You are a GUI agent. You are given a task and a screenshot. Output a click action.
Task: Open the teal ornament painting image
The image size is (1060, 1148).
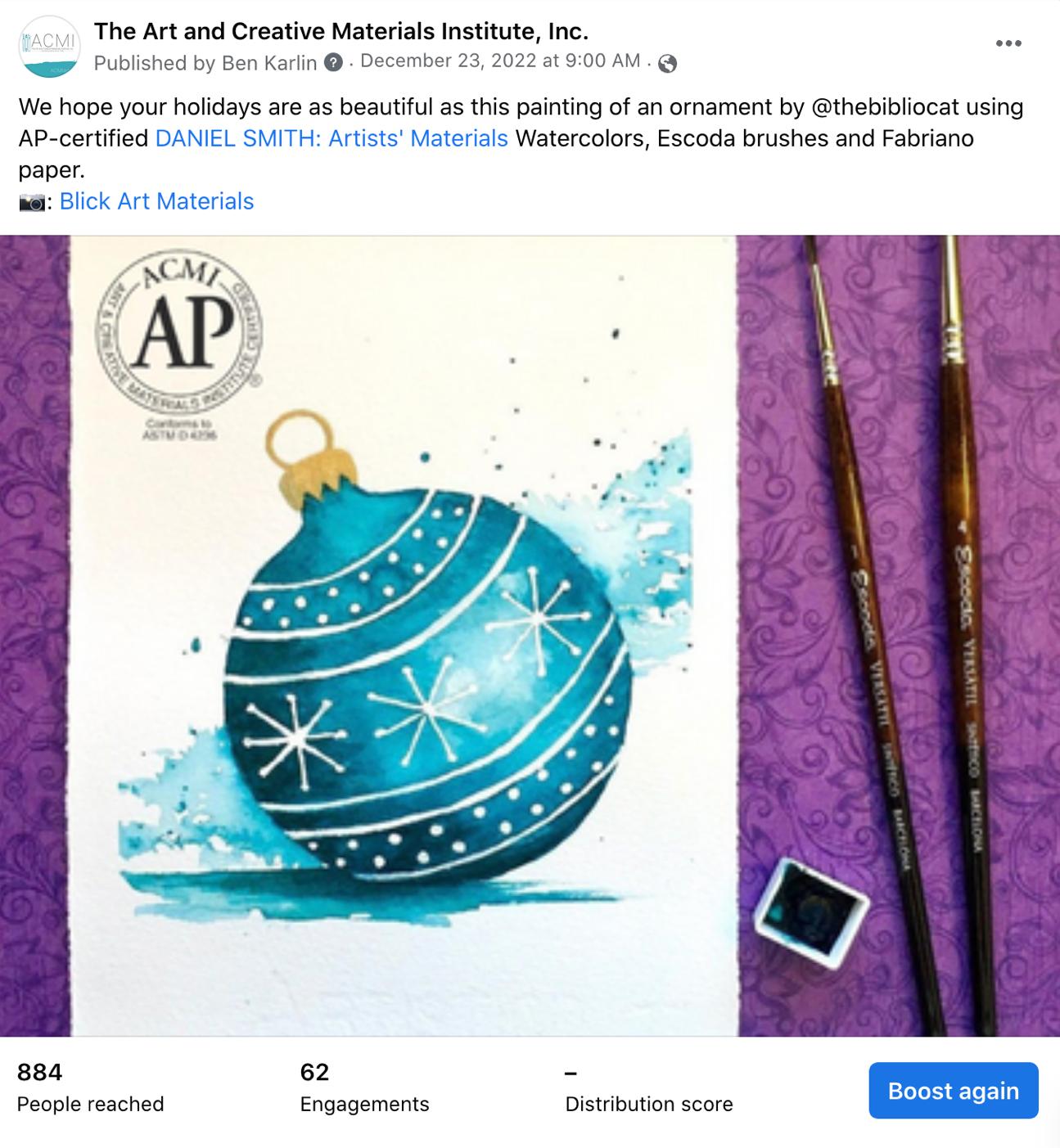[530, 636]
